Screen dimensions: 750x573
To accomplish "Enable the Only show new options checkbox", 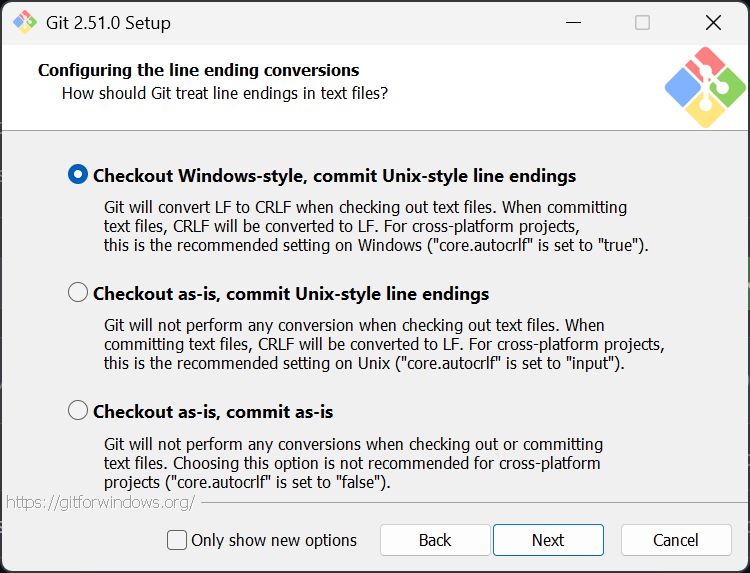I will coord(177,540).
